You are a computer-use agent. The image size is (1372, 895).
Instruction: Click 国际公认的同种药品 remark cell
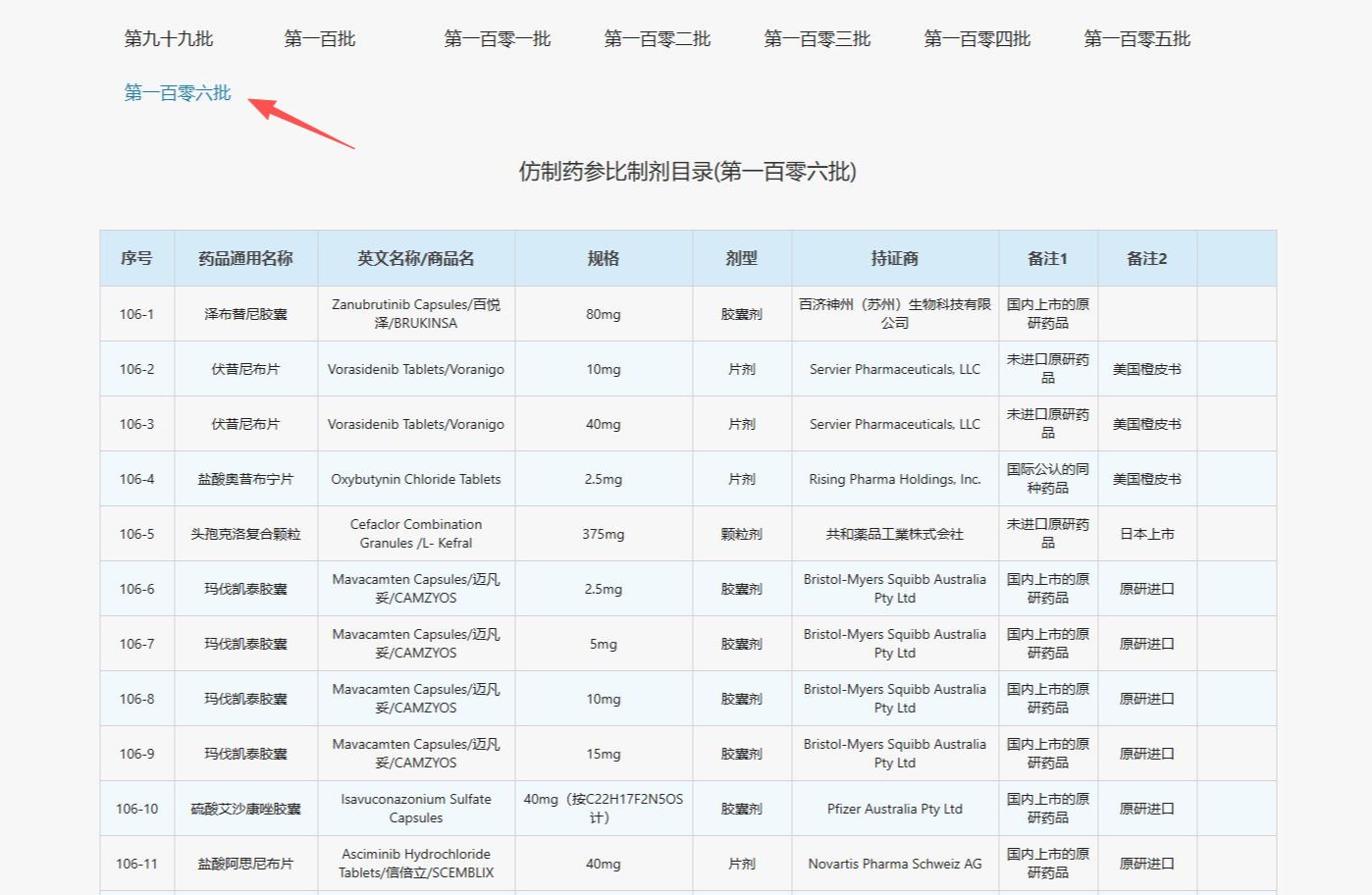1048,479
